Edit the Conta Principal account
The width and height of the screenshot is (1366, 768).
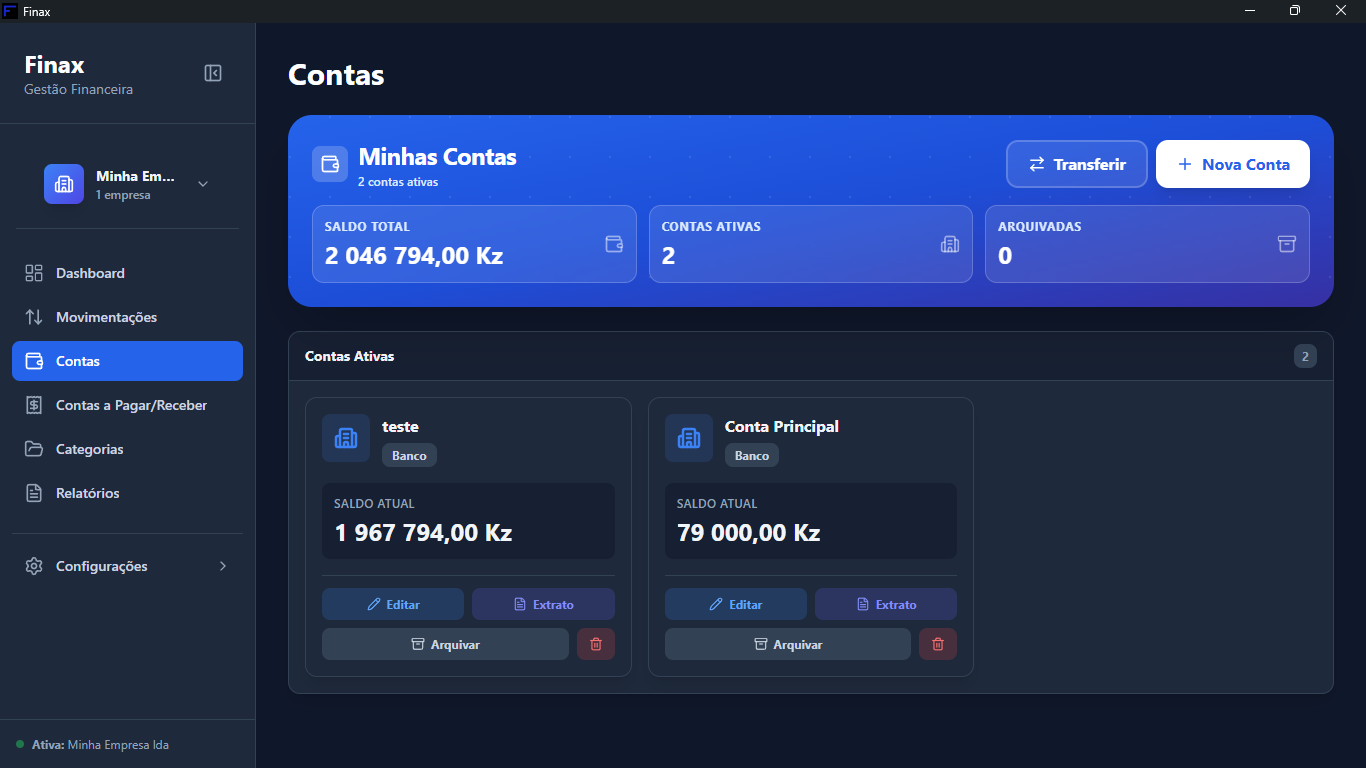click(x=736, y=604)
